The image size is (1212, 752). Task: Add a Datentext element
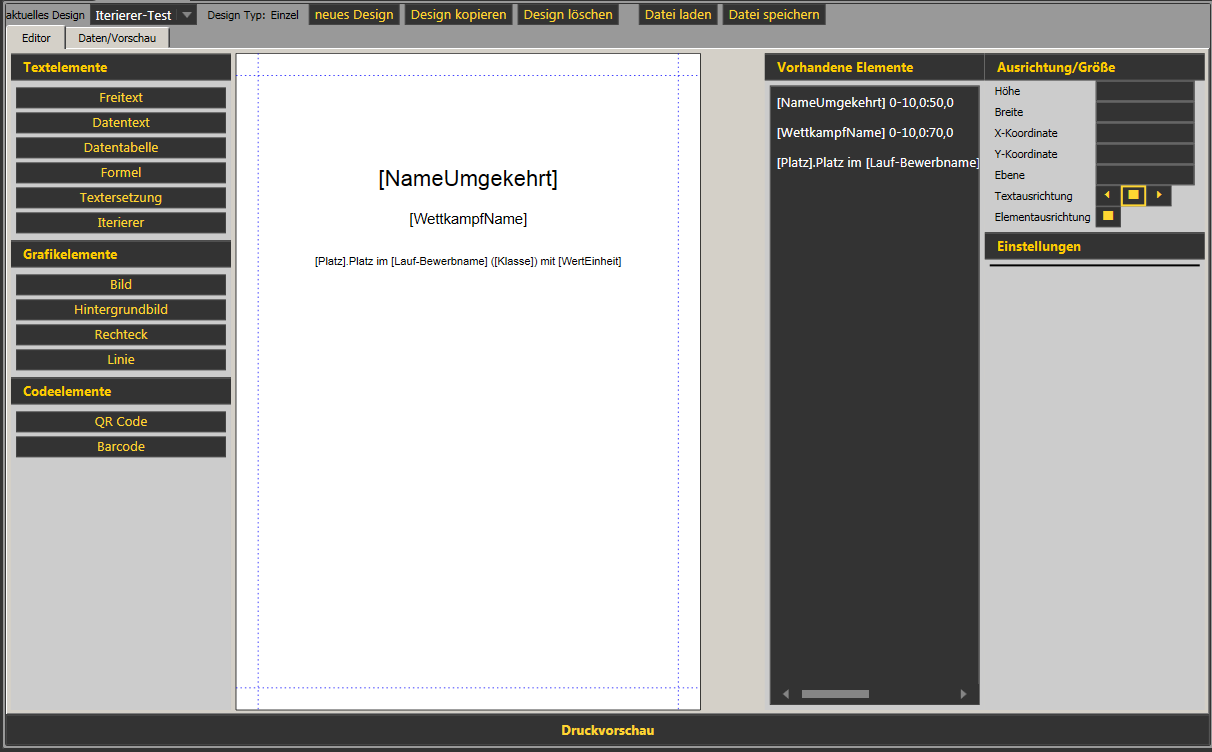121,123
